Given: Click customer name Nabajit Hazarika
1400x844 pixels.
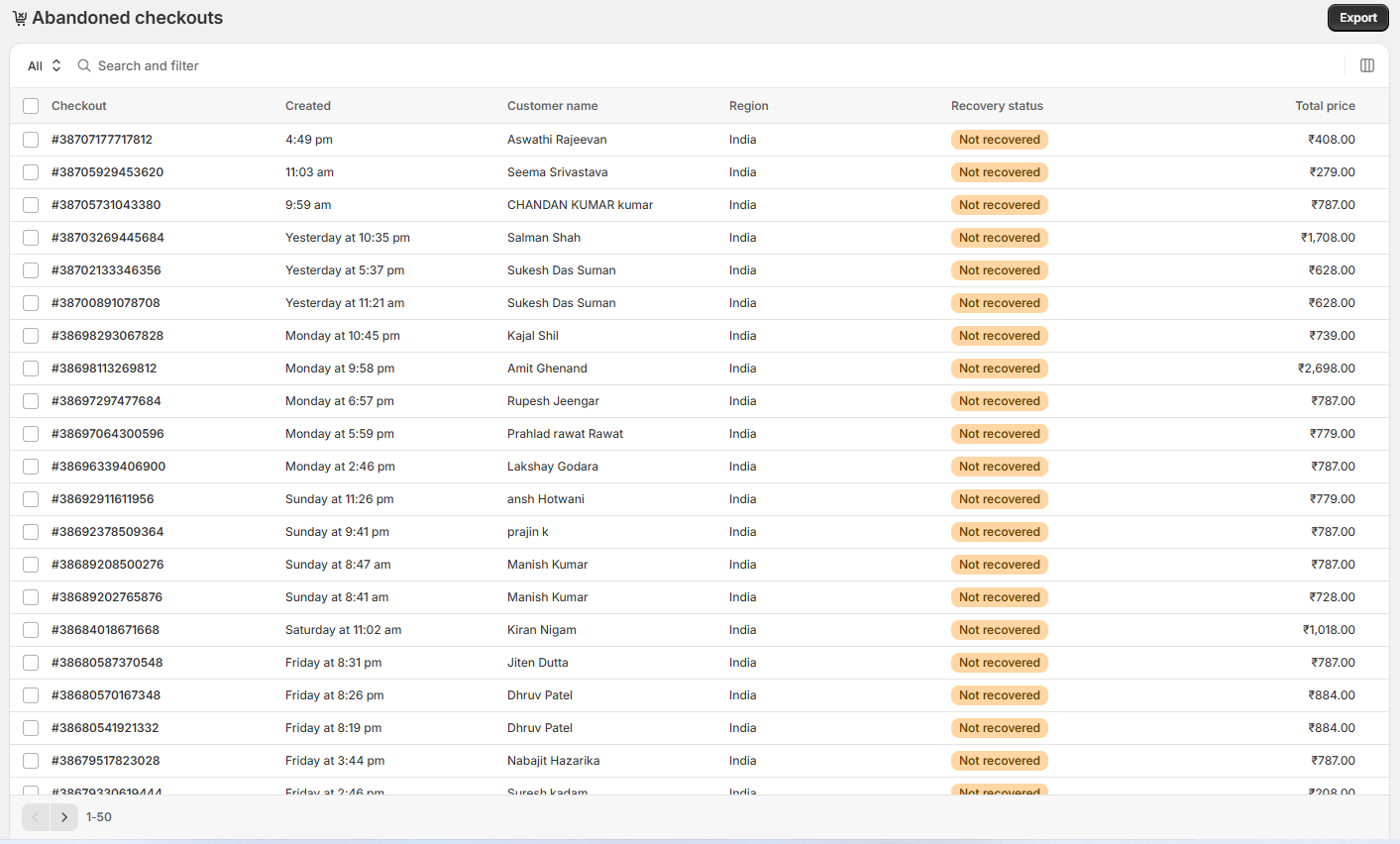Looking at the screenshot, I should click(553, 761).
